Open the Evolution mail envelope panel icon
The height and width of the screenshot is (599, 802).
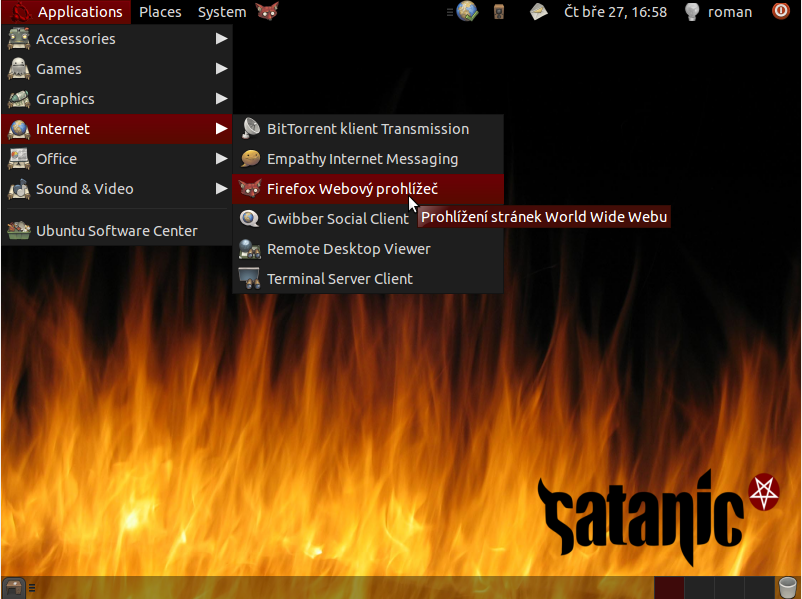[537, 12]
